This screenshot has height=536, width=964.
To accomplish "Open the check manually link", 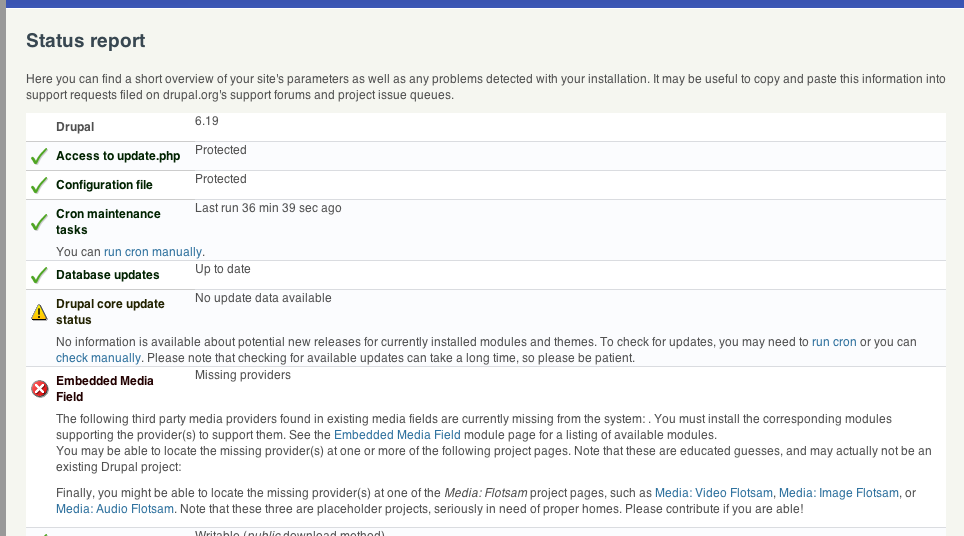I will (98, 358).
